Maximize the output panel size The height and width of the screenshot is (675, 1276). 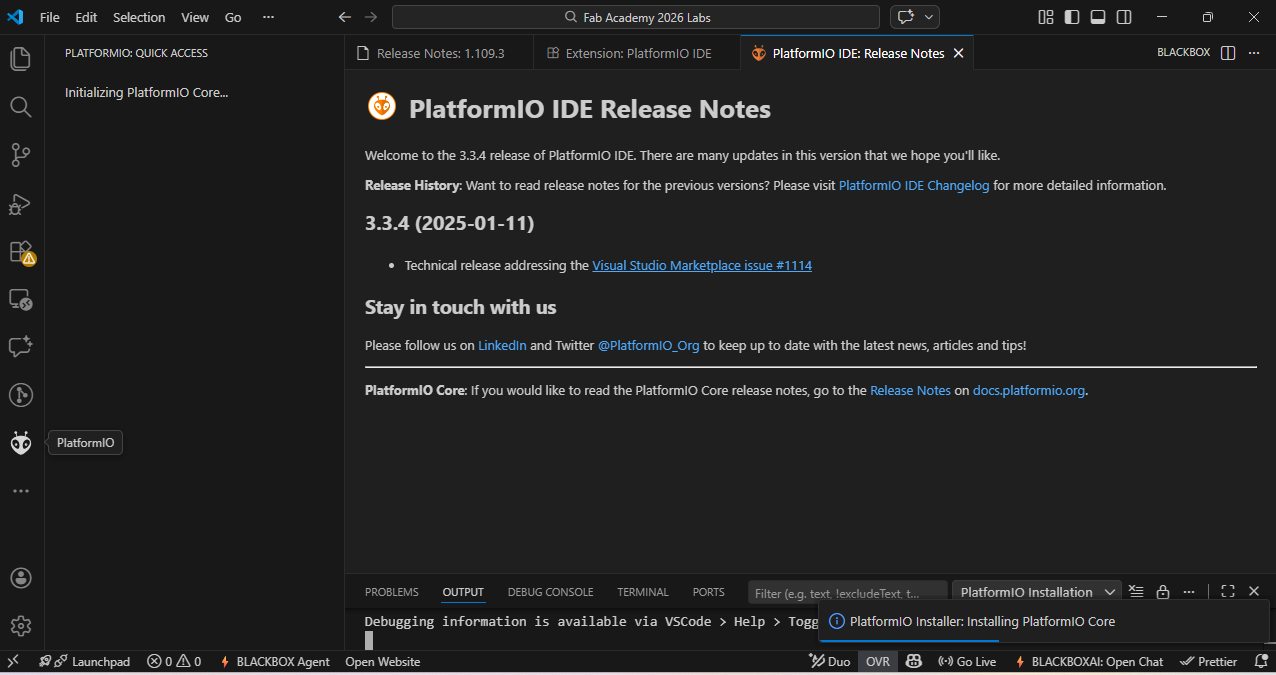point(1228,592)
